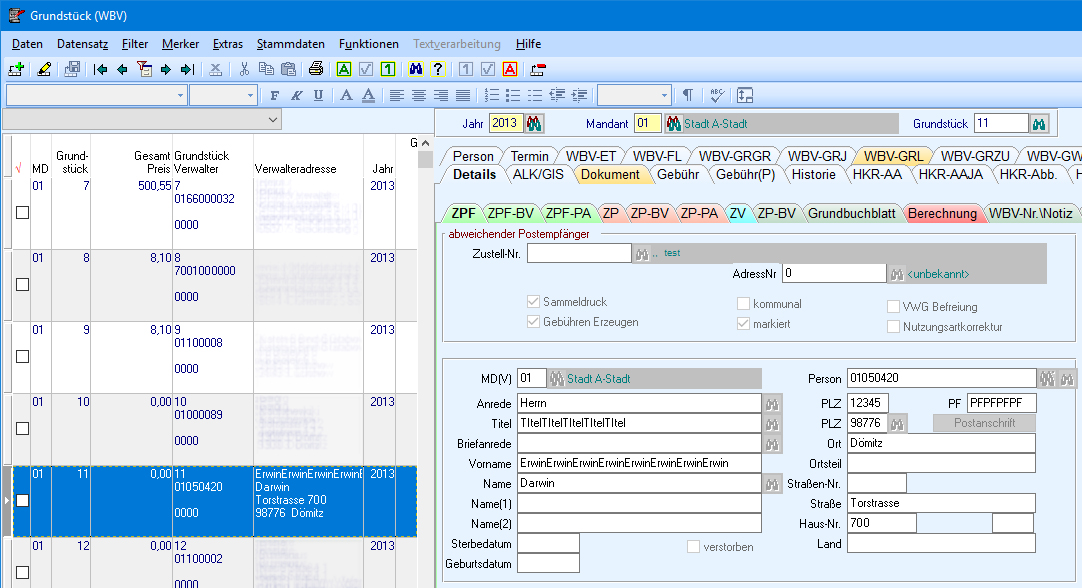Enable the kommunal checkbox

click(x=743, y=304)
